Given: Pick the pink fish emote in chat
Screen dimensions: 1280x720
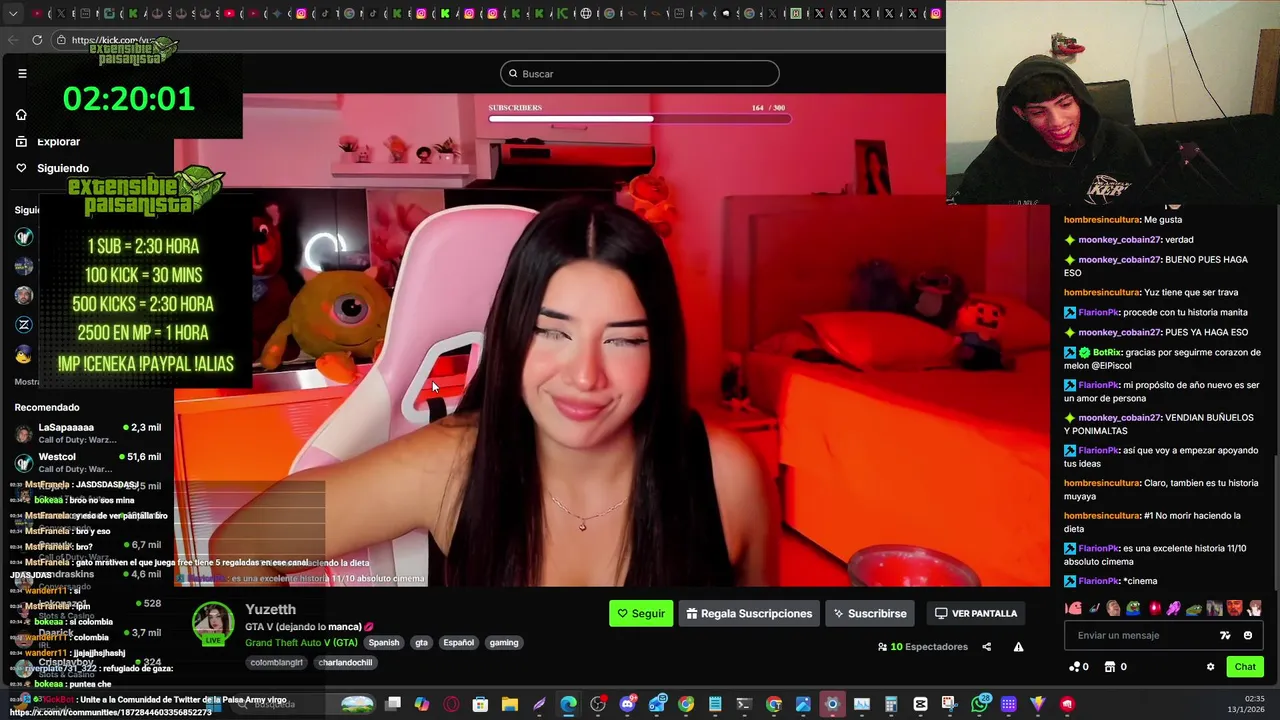Looking at the screenshot, I should click(x=1074, y=608).
